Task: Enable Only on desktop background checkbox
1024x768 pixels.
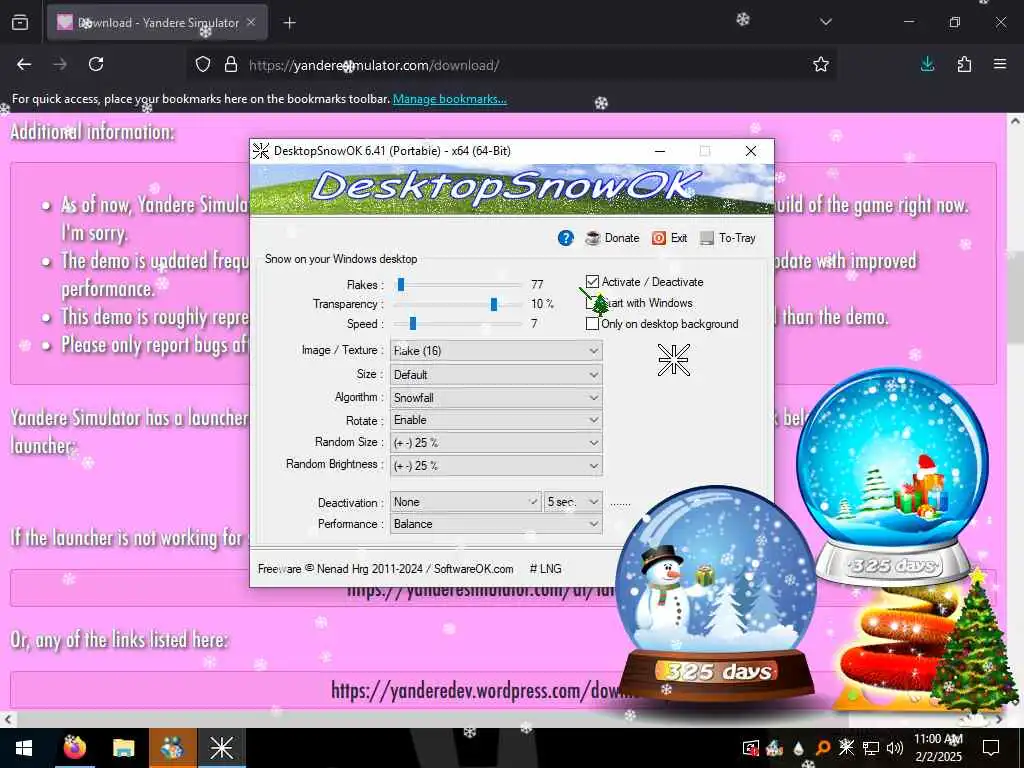Action: [592, 324]
